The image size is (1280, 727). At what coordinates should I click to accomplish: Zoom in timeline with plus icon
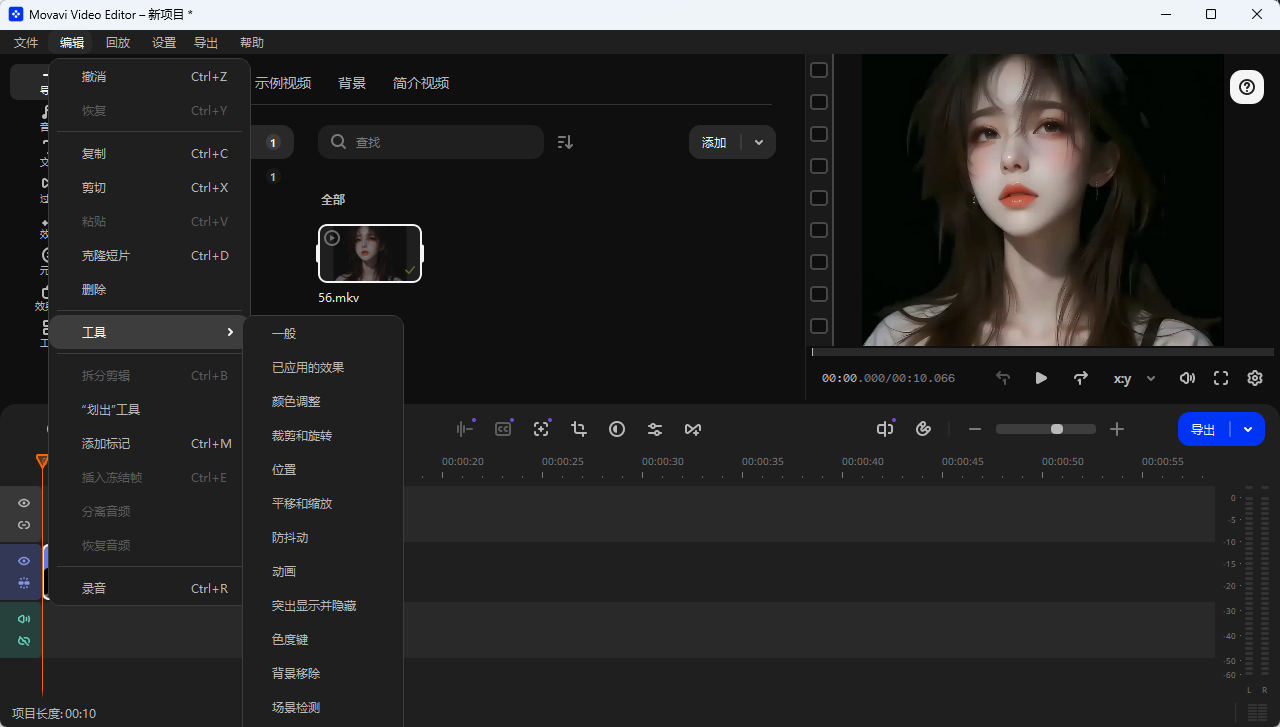pos(1117,429)
